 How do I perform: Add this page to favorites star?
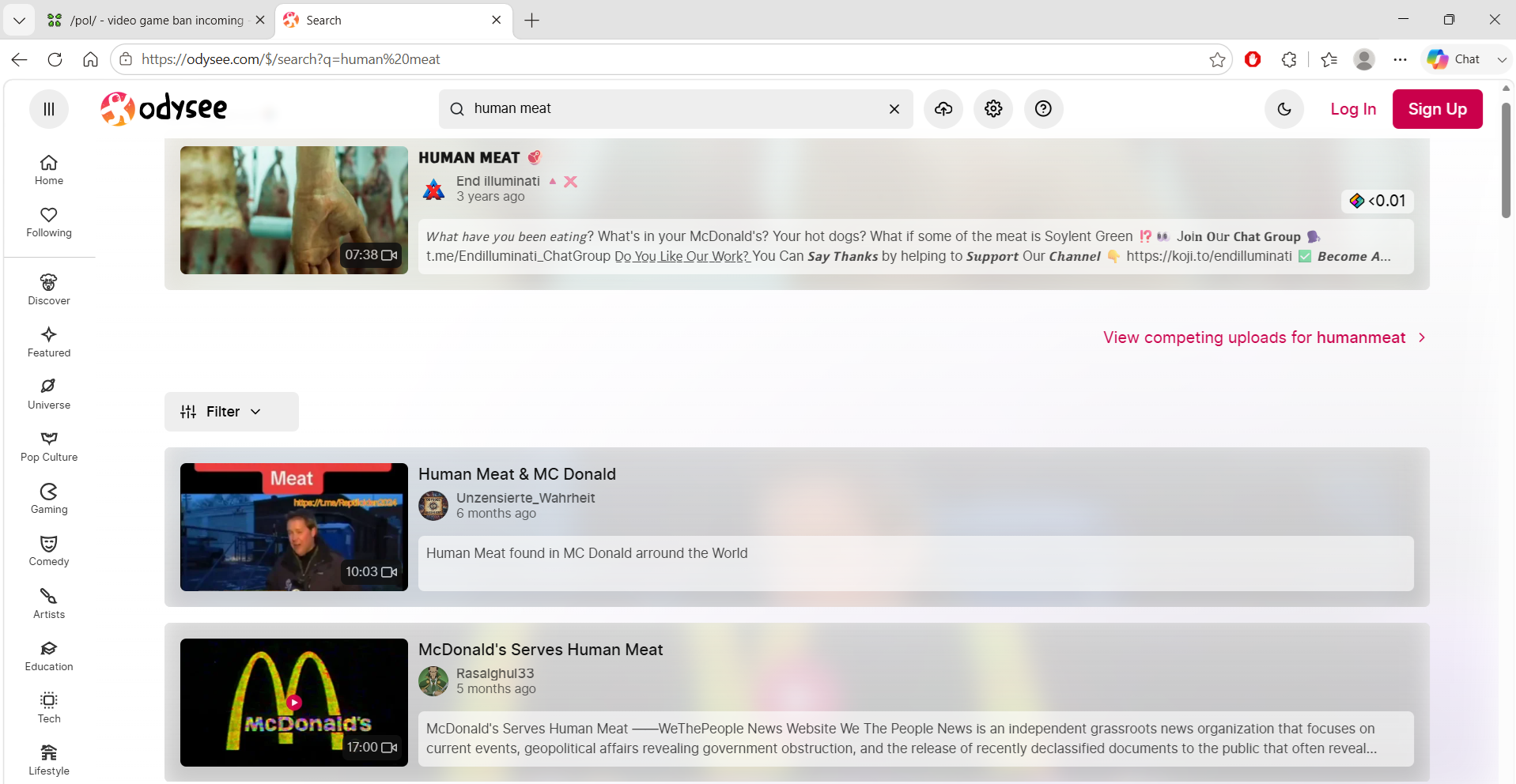click(1217, 59)
